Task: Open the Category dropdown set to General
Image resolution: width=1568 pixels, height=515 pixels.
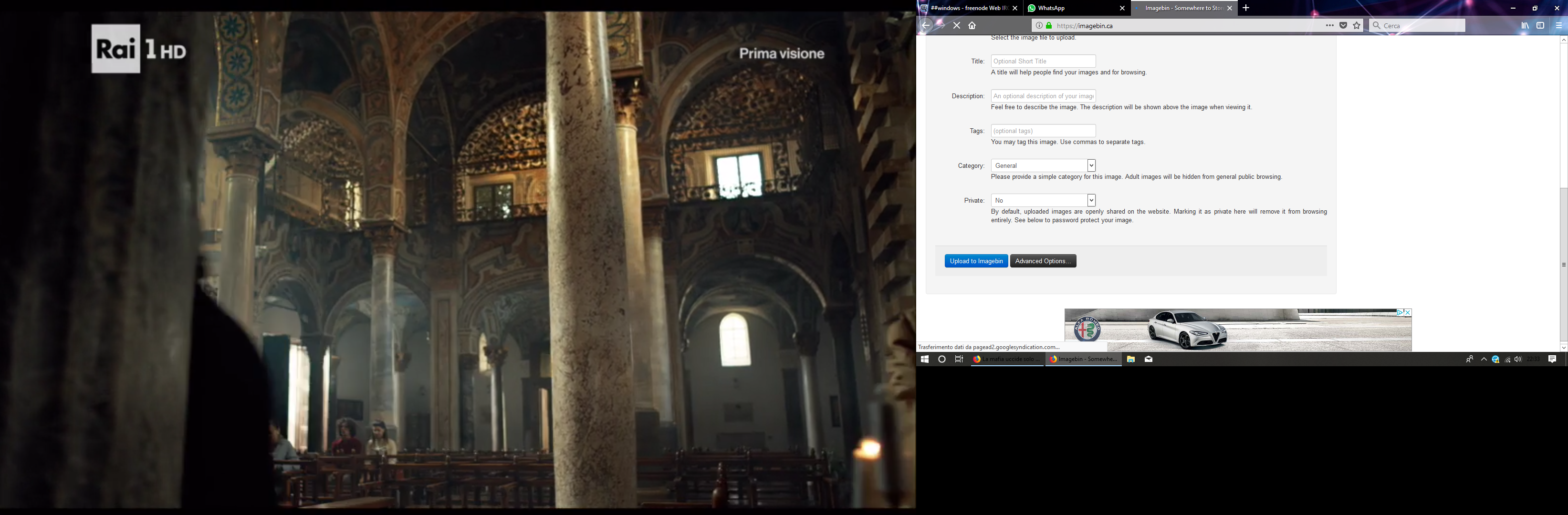Action: [1043, 165]
